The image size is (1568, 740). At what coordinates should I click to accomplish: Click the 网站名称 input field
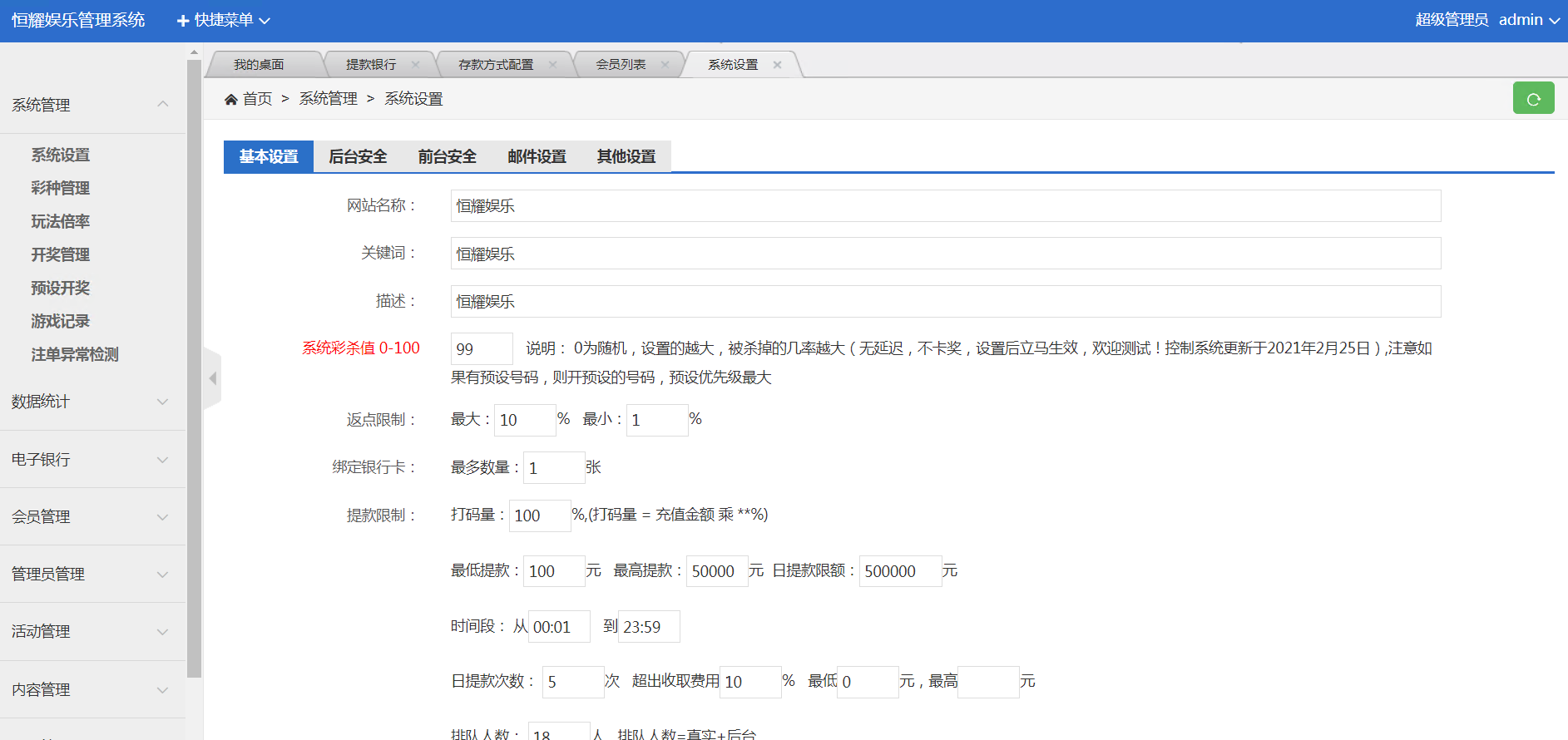point(945,206)
